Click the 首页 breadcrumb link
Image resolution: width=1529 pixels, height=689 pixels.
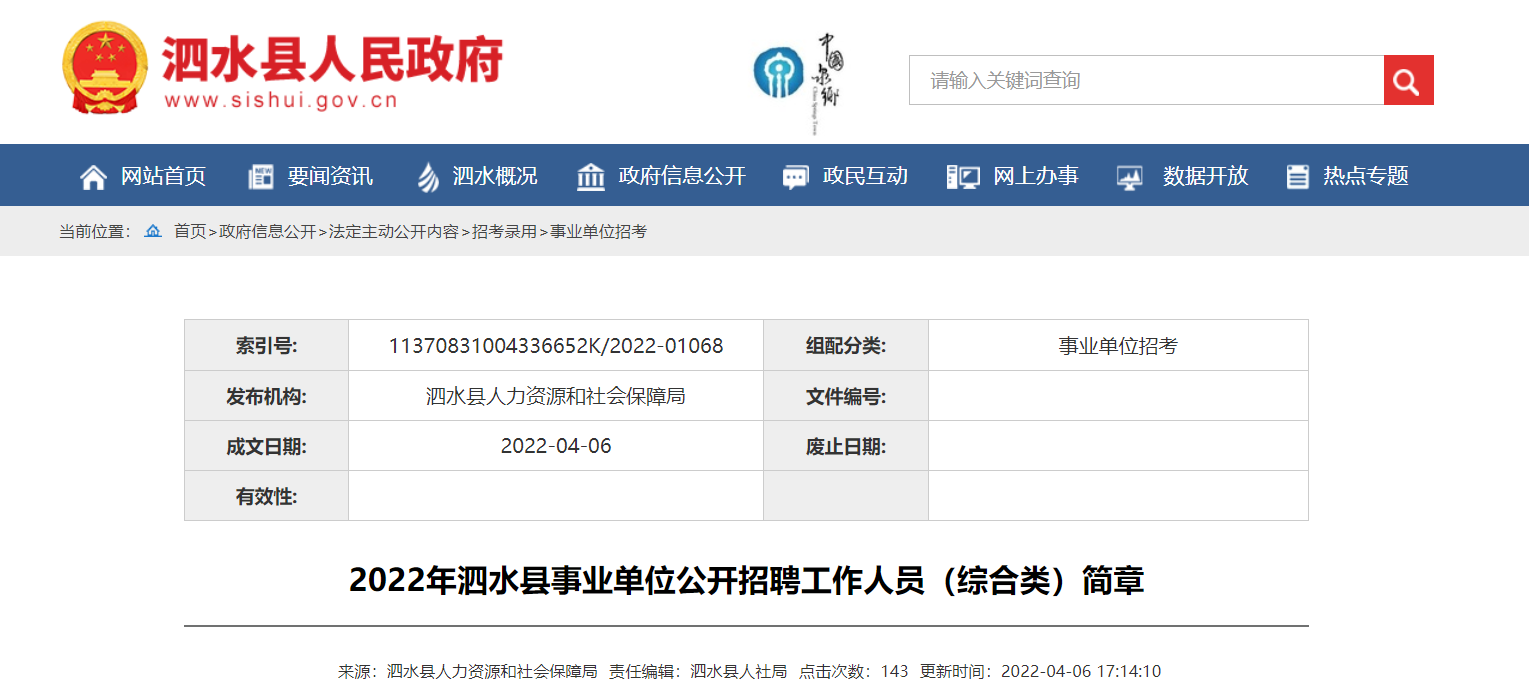coord(190,231)
